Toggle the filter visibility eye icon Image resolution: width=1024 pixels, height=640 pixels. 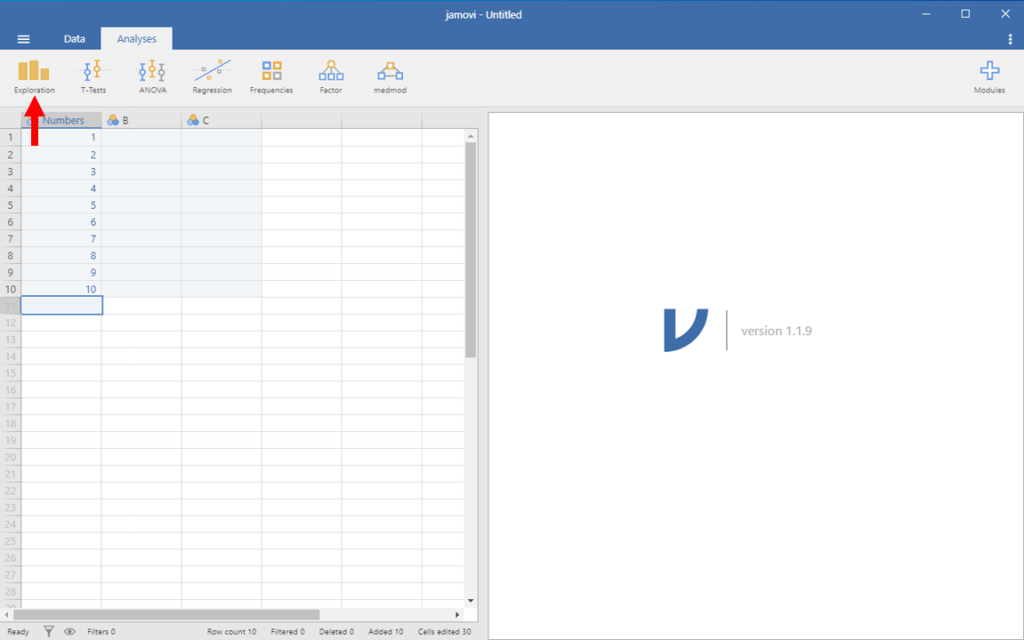tap(68, 631)
